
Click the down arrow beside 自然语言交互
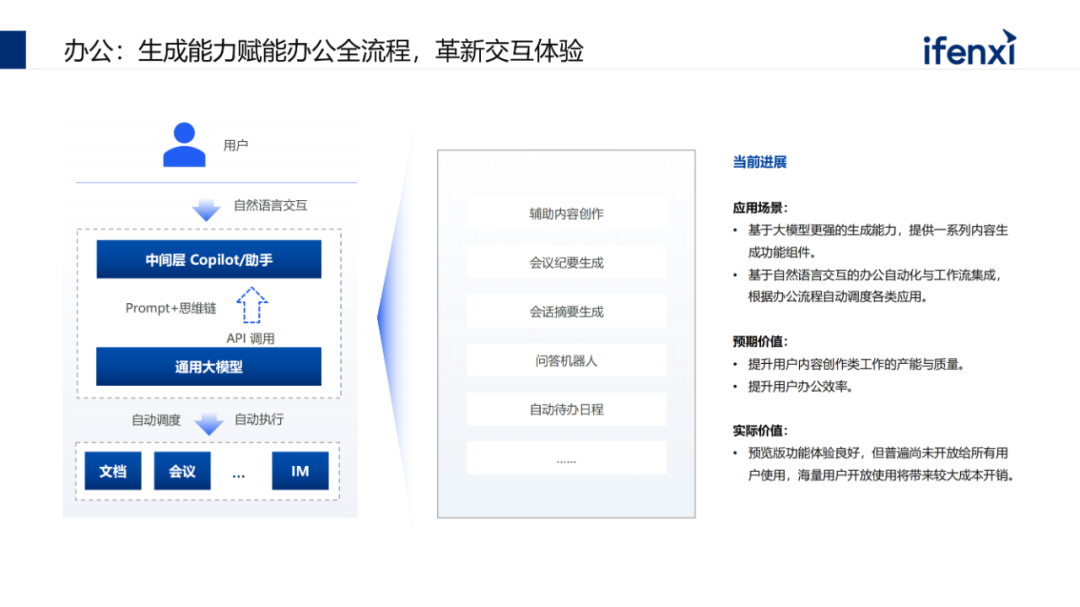point(206,209)
